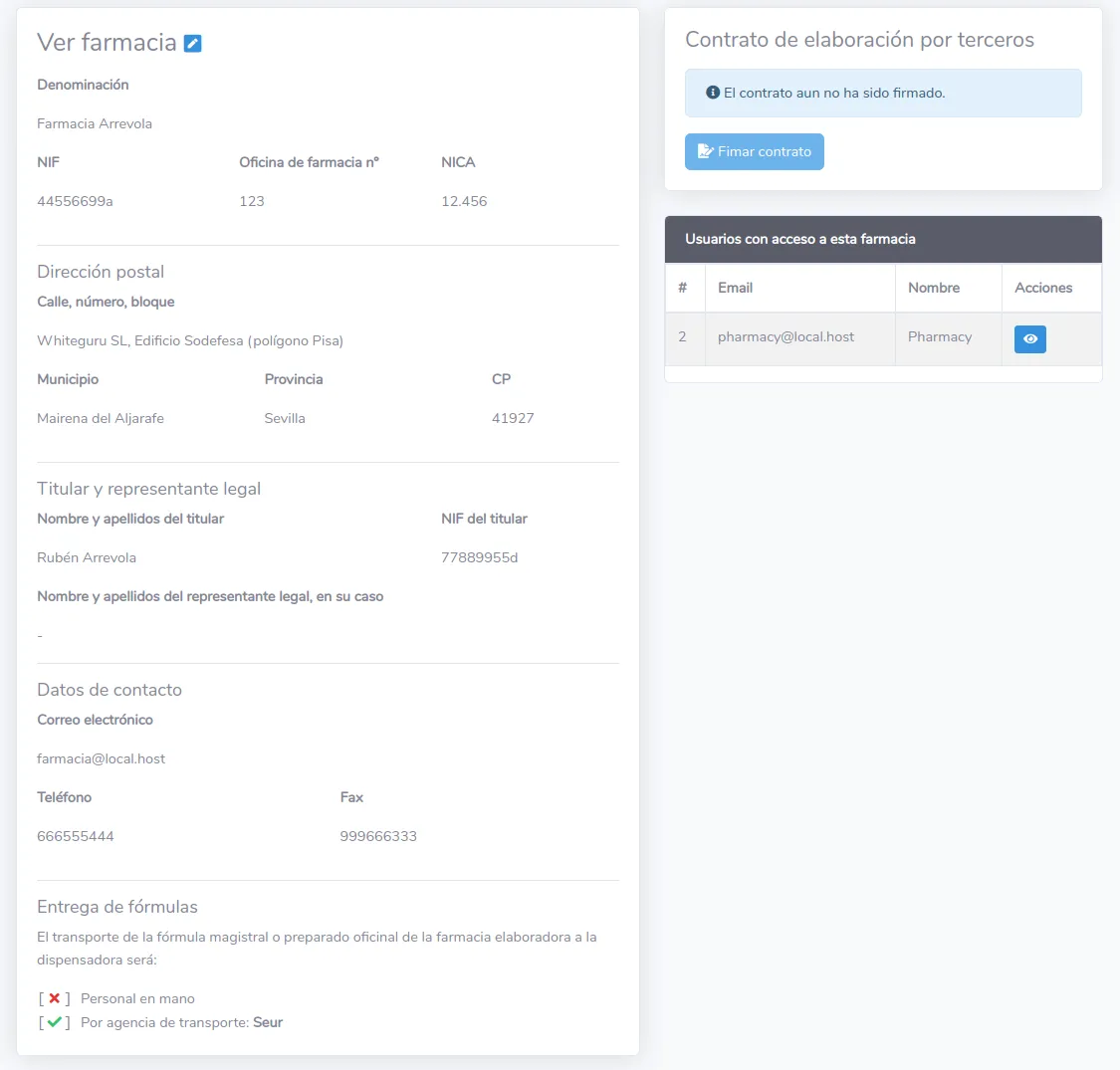Screen dimensions: 1120x1070
Task: View the pharmacy@local.host user with the eye button
Action: [1030, 338]
